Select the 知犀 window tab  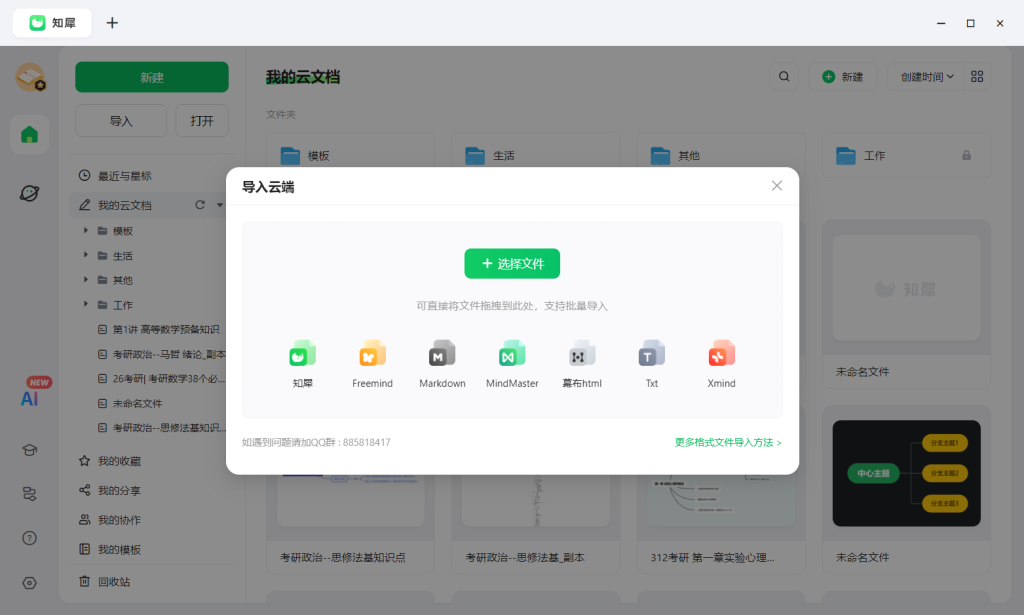tap(52, 23)
